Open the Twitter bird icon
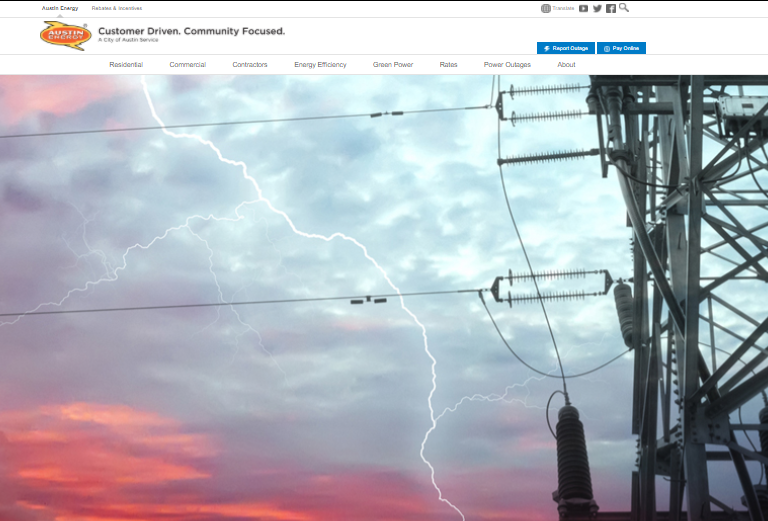This screenshot has width=768, height=521. tap(597, 8)
